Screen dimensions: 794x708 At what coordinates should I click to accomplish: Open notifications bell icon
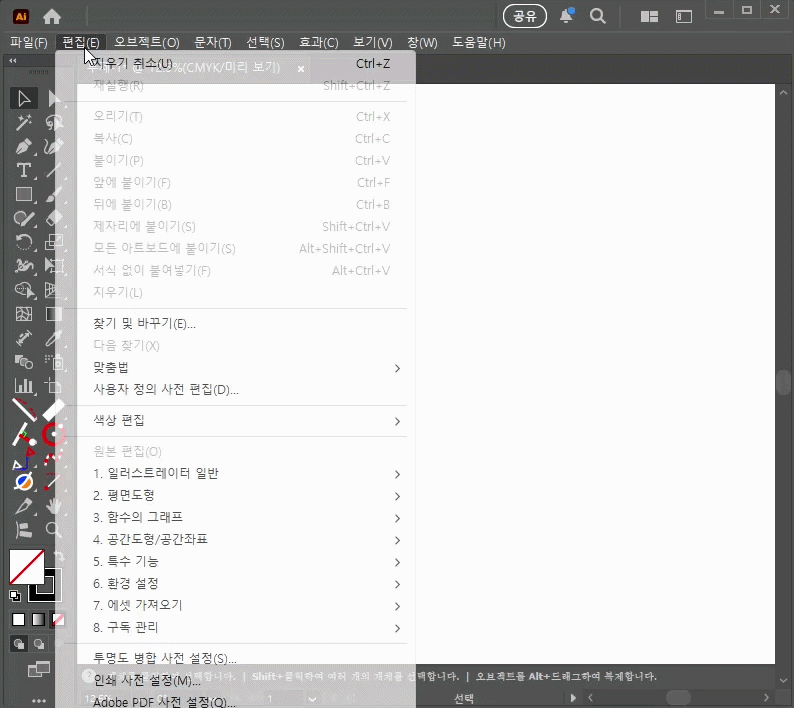(567, 16)
